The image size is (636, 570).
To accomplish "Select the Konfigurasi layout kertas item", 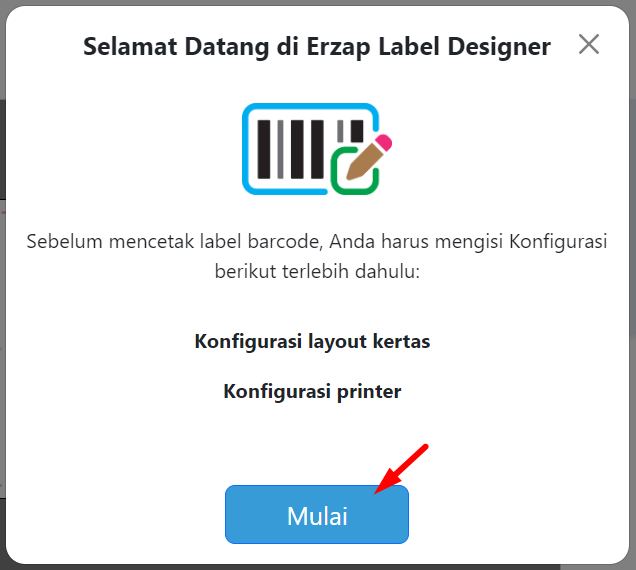I will coord(312,341).
